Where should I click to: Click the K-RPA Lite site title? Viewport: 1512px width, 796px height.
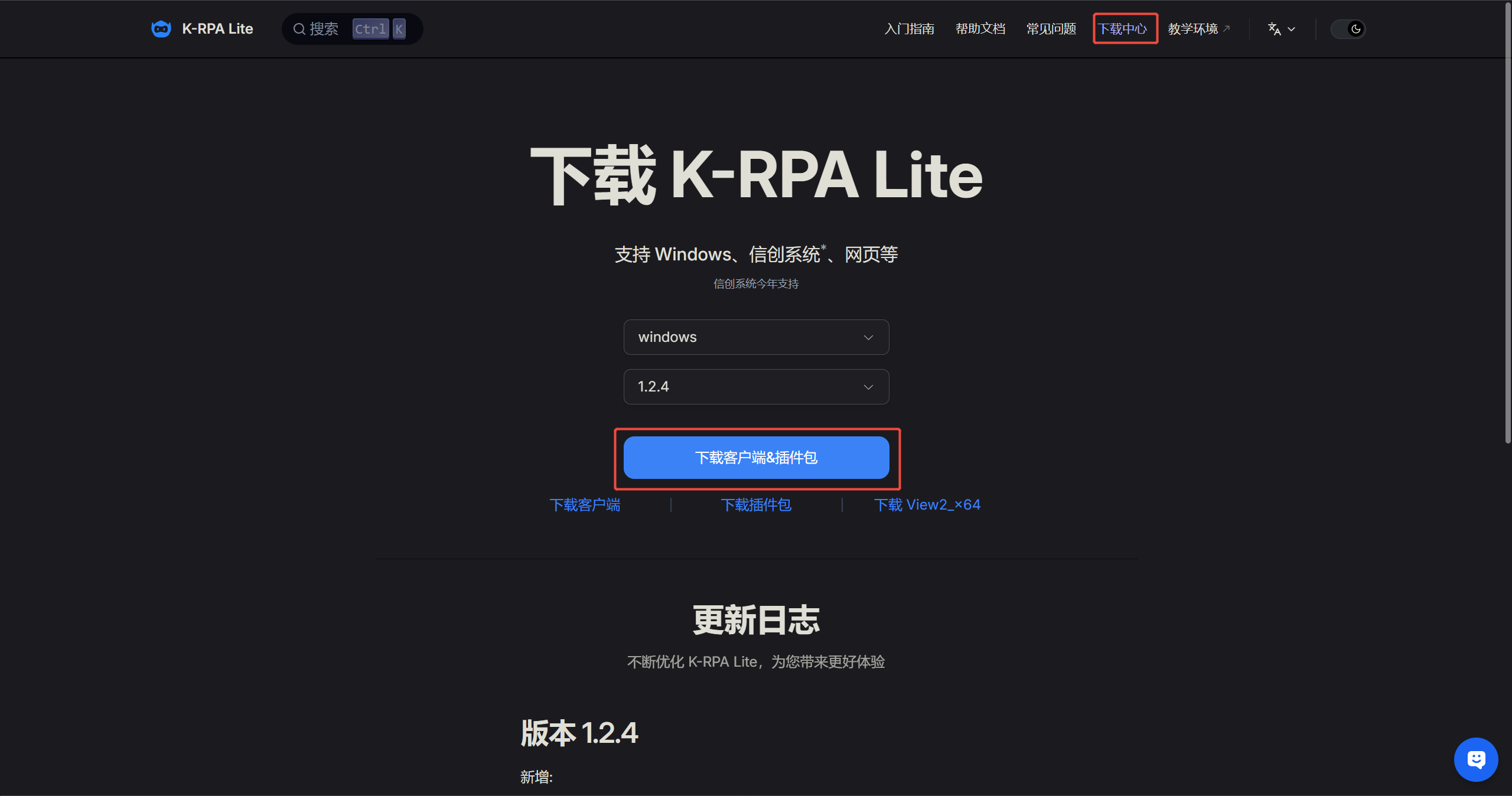[x=217, y=29]
